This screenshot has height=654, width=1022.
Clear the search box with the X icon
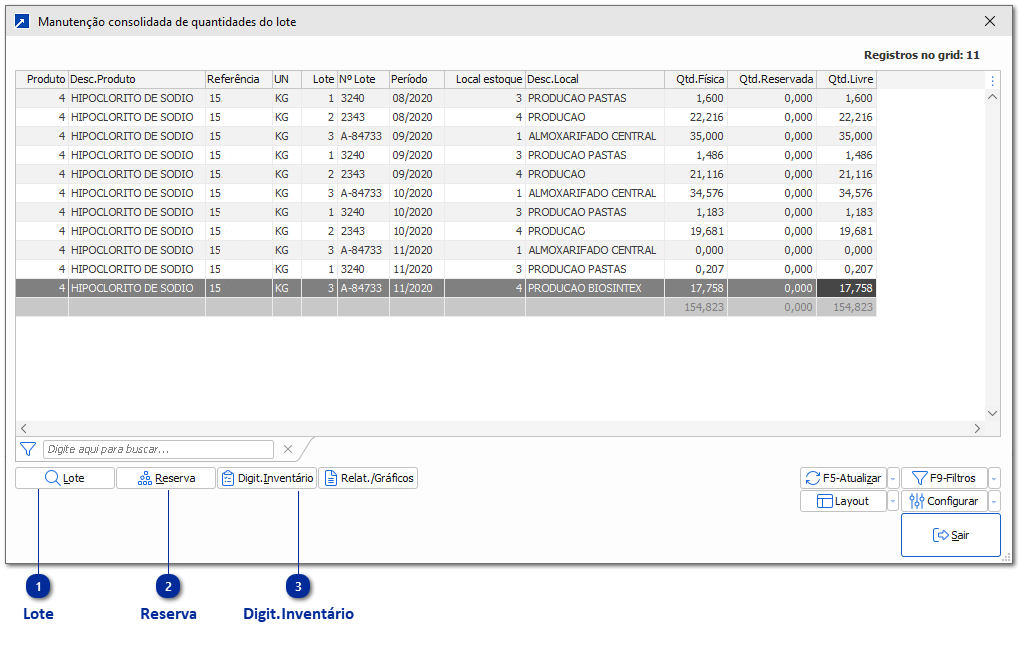coord(287,450)
